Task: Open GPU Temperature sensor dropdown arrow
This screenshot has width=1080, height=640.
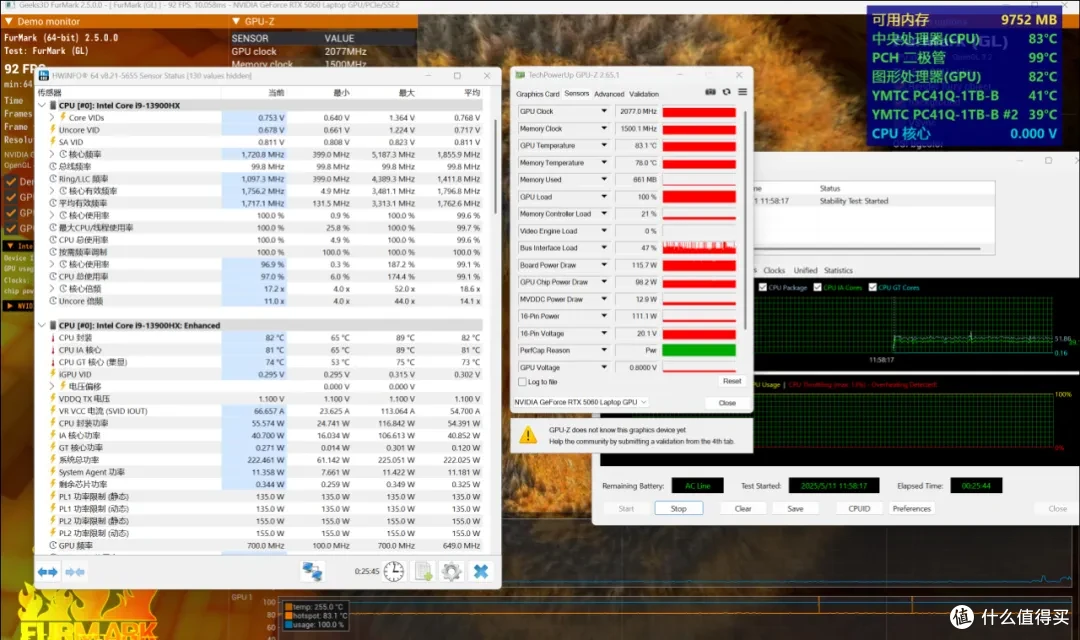Action: point(604,145)
